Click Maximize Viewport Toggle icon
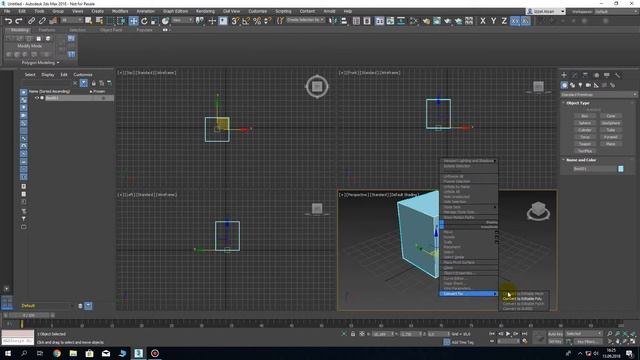 (x=633, y=341)
